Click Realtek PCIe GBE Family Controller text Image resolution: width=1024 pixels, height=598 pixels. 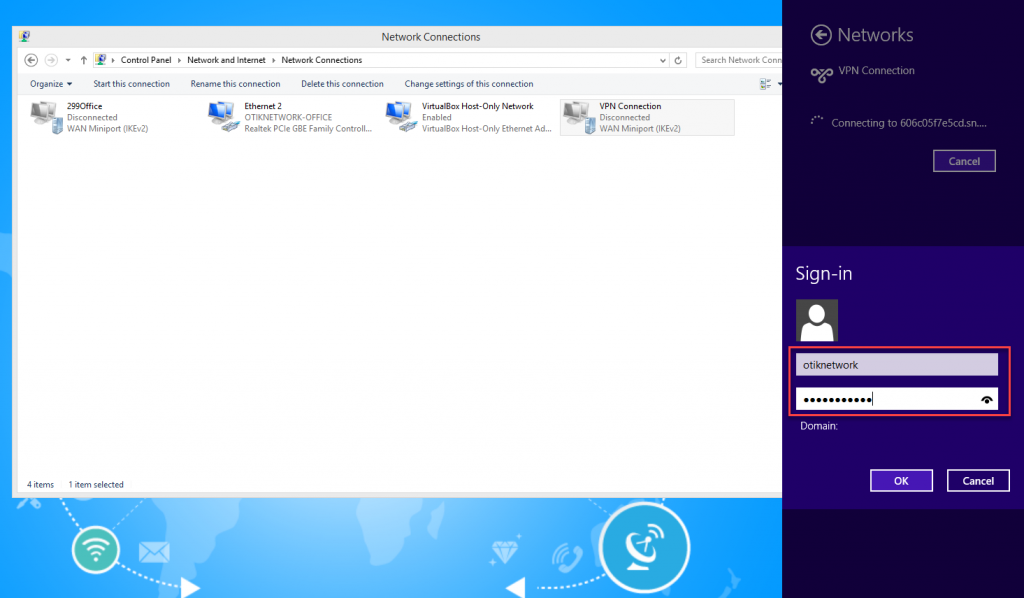pyautogui.click(x=308, y=129)
